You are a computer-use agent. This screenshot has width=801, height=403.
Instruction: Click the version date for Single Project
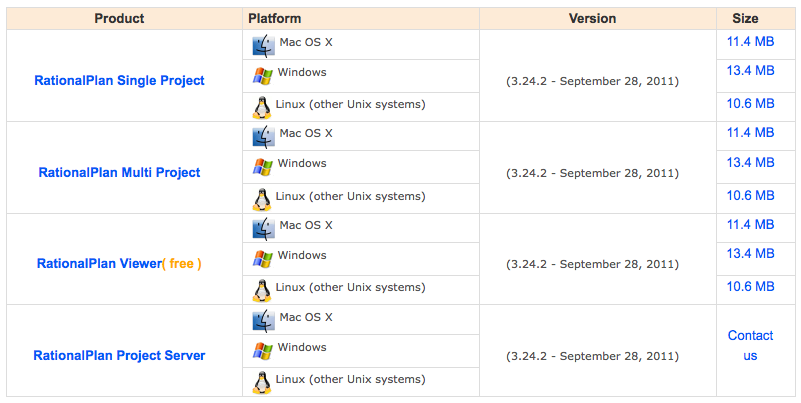[x=593, y=82]
